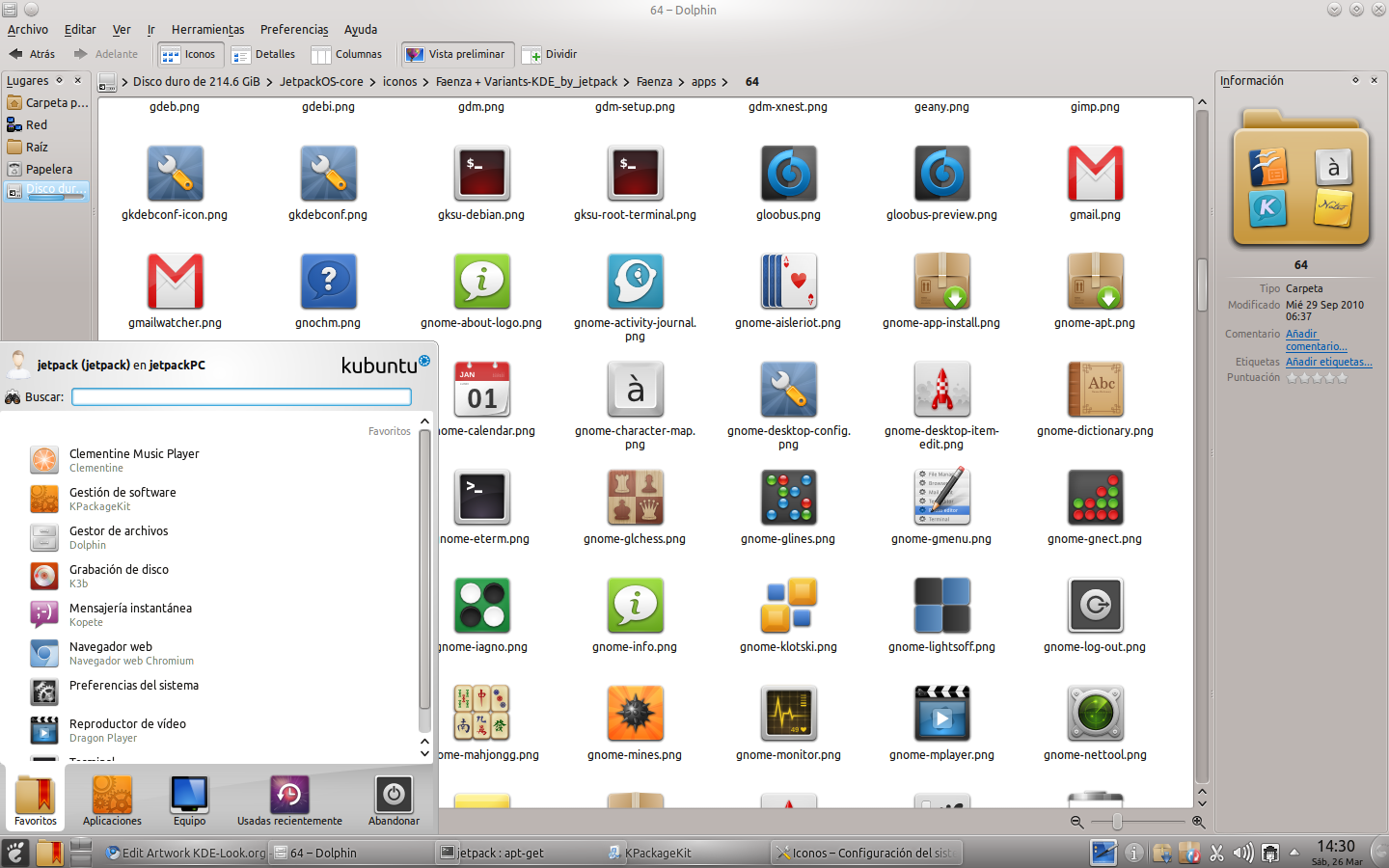Set rating using the first star
Screen dimensions: 1389x868
(1292, 378)
